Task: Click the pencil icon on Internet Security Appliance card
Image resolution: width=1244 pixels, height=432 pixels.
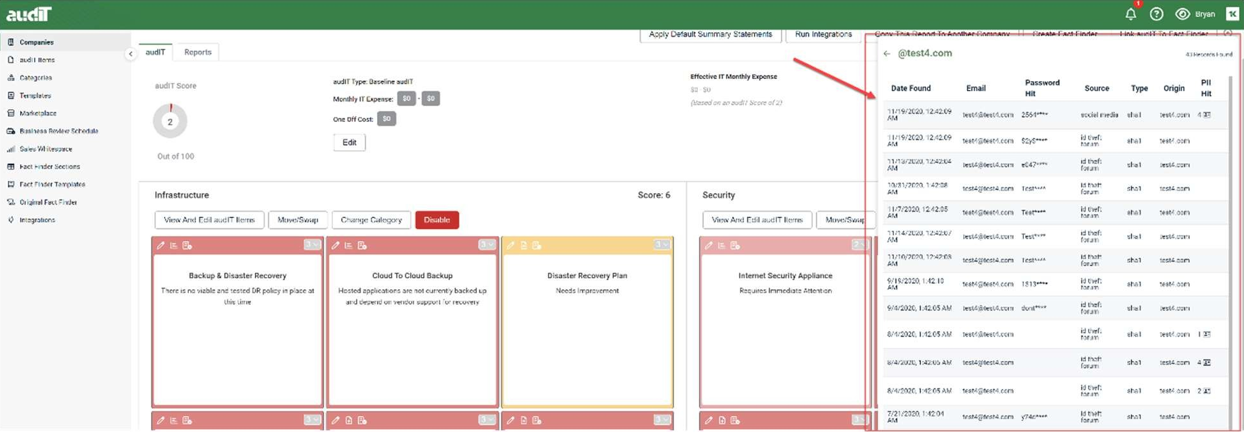Action: coord(709,245)
